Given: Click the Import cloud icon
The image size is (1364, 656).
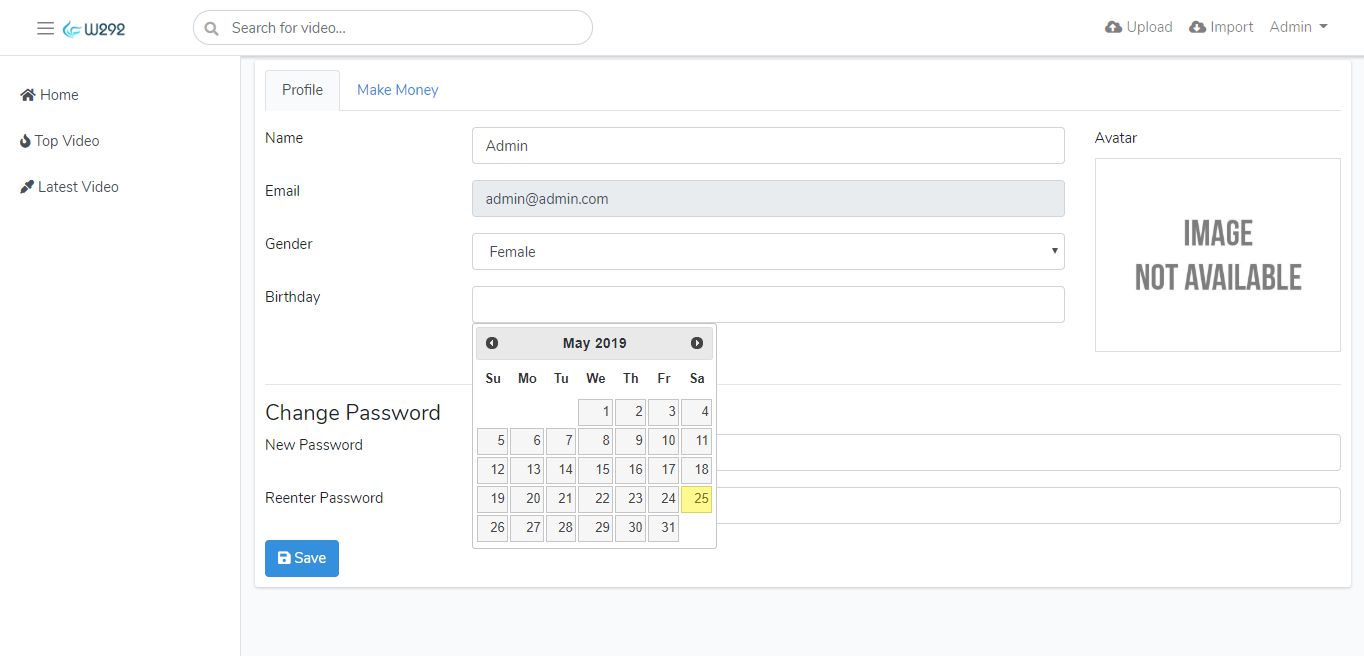Looking at the screenshot, I should pyautogui.click(x=1197, y=27).
